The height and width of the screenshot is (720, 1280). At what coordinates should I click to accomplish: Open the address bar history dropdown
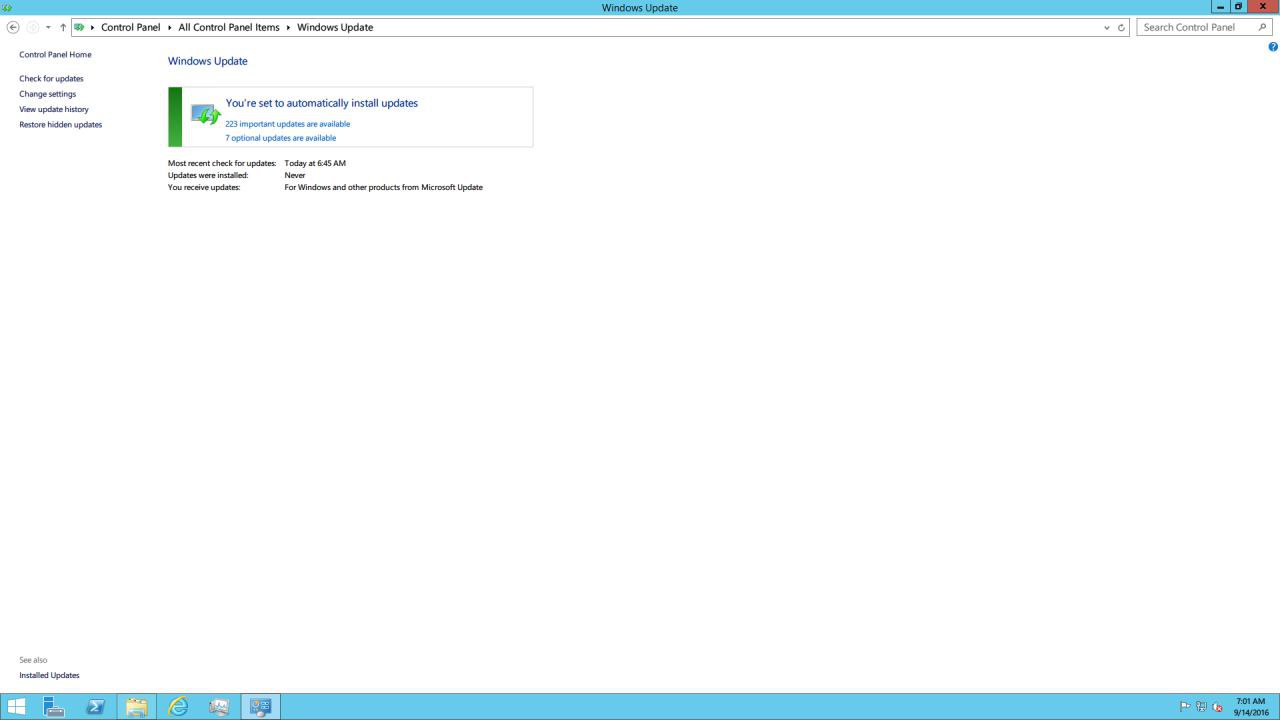tap(1106, 27)
